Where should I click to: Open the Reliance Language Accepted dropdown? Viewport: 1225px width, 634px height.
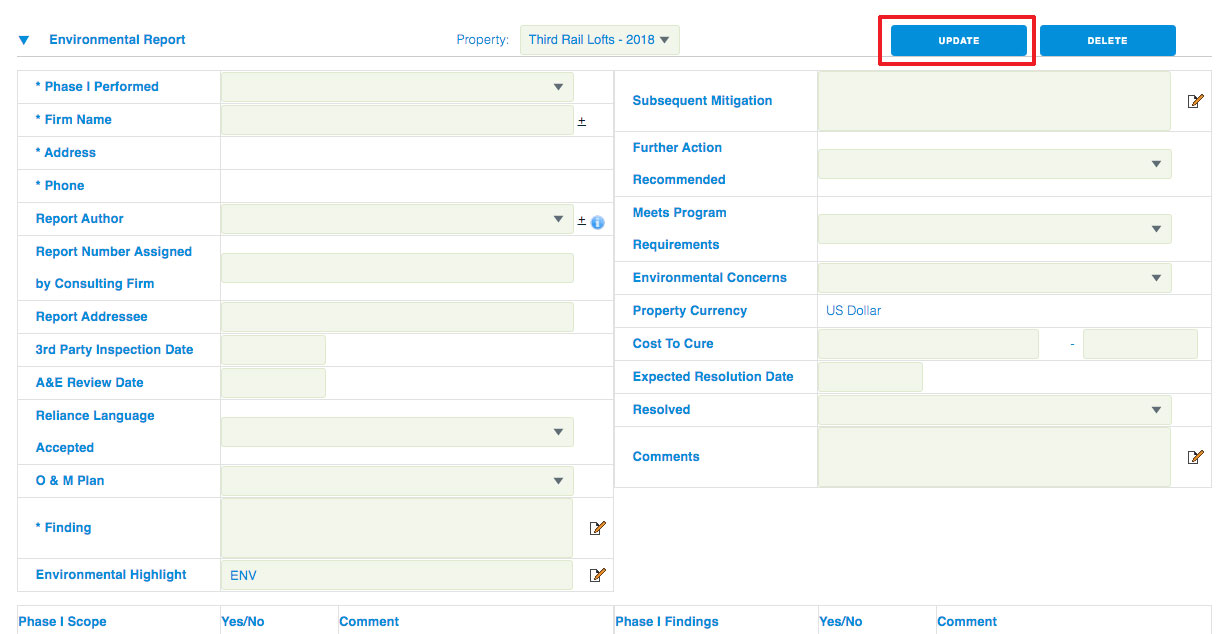[x=397, y=432]
